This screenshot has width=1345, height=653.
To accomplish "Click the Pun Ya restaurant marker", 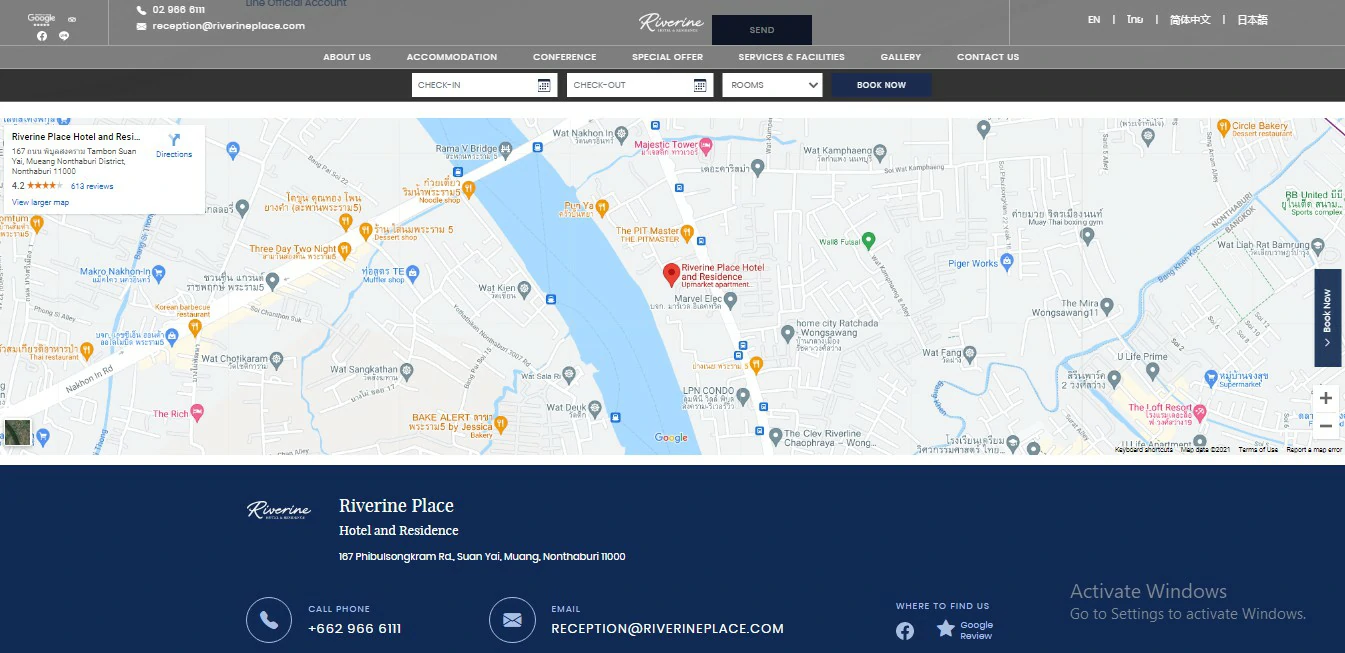I will click(604, 207).
